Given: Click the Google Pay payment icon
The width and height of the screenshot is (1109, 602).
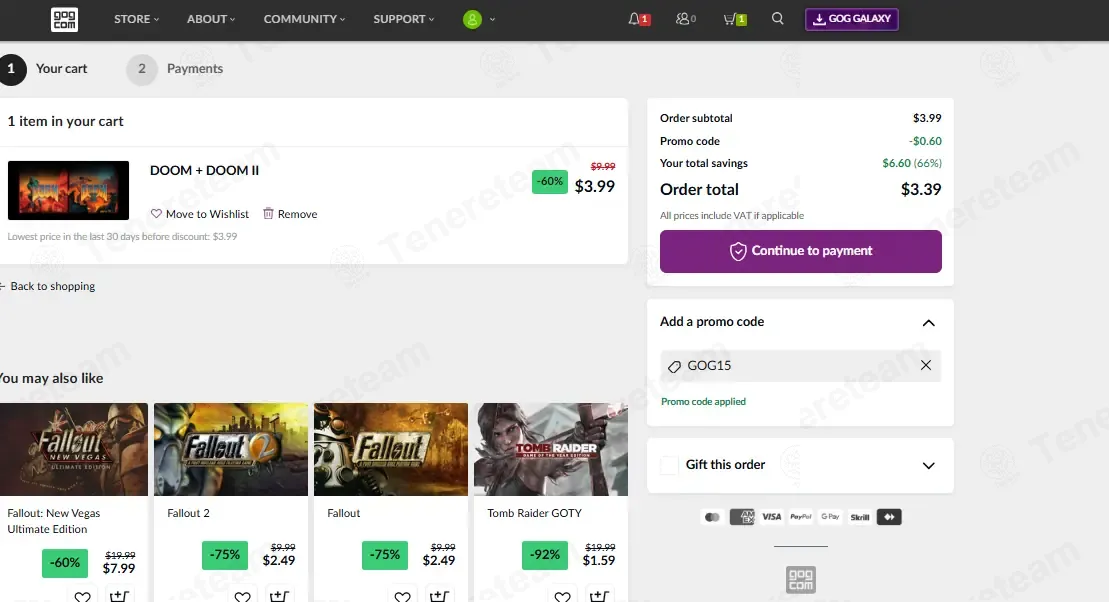Looking at the screenshot, I should pyautogui.click(x=830, y=517).
